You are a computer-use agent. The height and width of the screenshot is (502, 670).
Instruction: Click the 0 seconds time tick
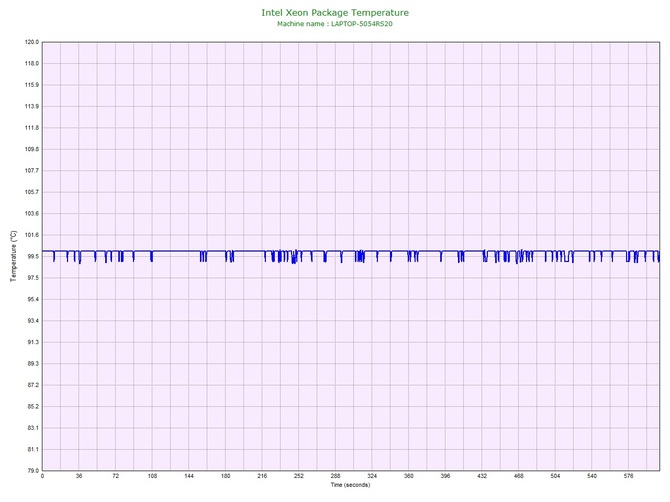pos(42,476)
